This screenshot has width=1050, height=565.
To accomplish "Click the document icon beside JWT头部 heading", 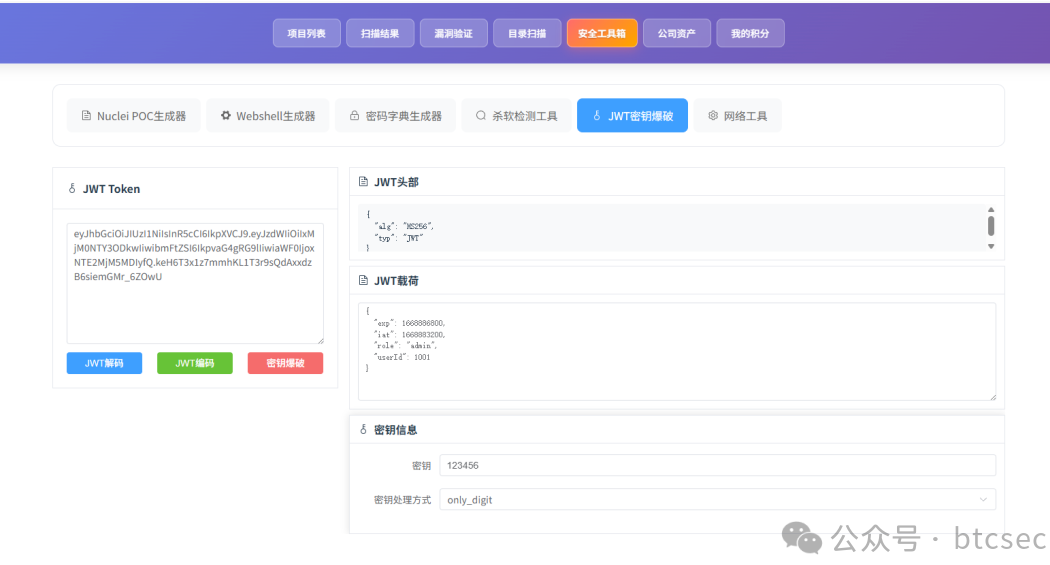I will click(364, 181).
